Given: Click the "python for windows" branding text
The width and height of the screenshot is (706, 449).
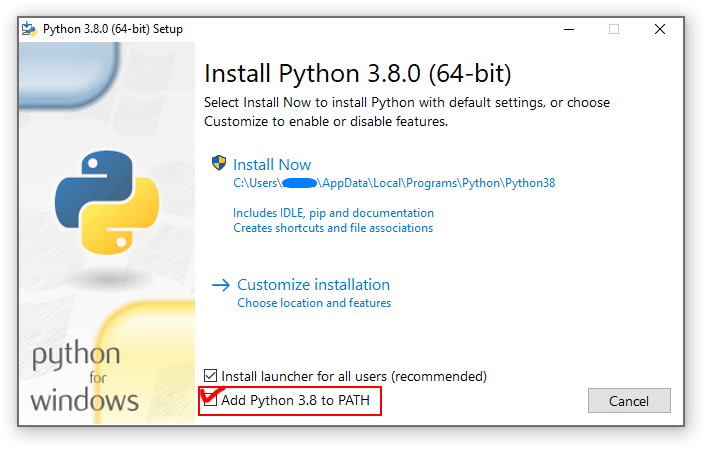Looking at the screenshot, I should tap(84, 378).
